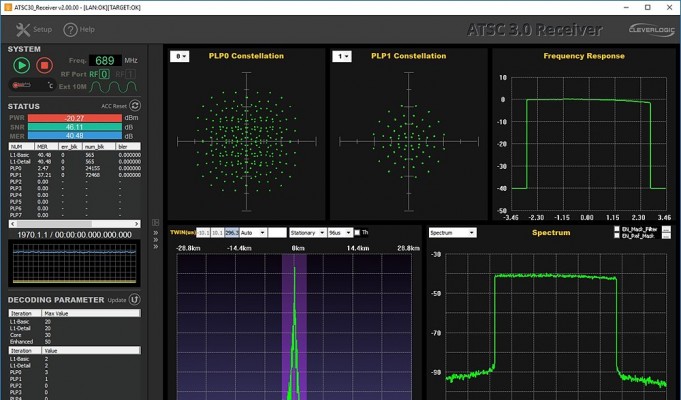This screenshot has width=681, height=400.
Task: Click the ACC Reset refresh icon
Action: (x=135, y=106)
